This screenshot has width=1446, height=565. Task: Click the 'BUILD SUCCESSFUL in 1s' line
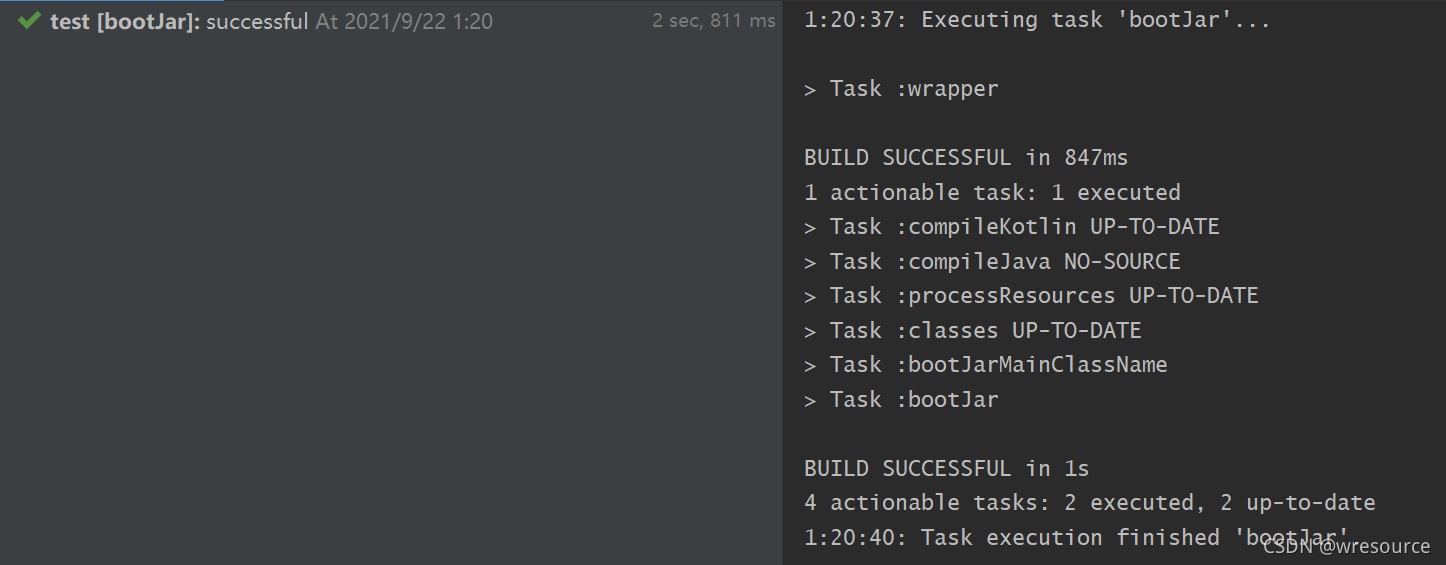point(946,468)
